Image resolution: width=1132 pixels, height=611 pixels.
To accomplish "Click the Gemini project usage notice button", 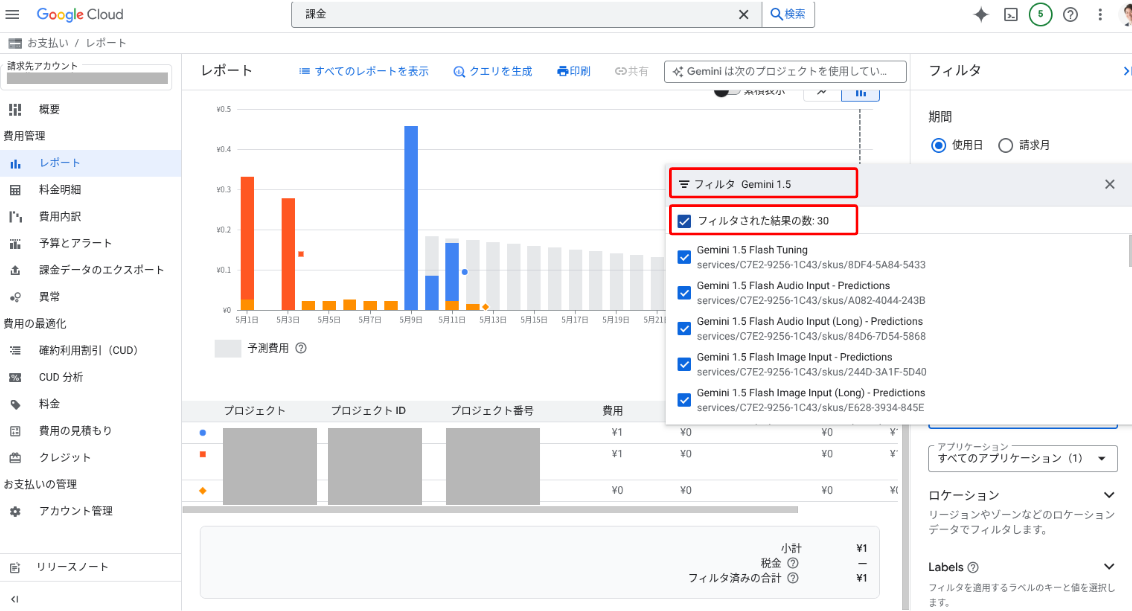I will click(785, 71).
